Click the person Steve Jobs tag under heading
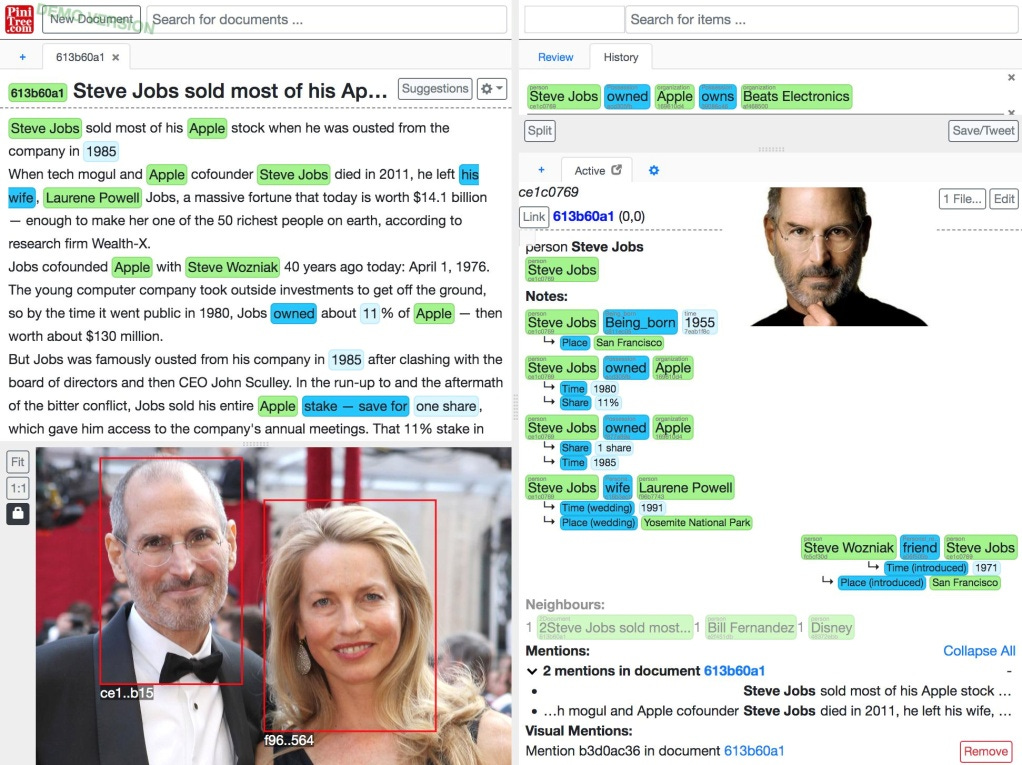 [562, 270]
